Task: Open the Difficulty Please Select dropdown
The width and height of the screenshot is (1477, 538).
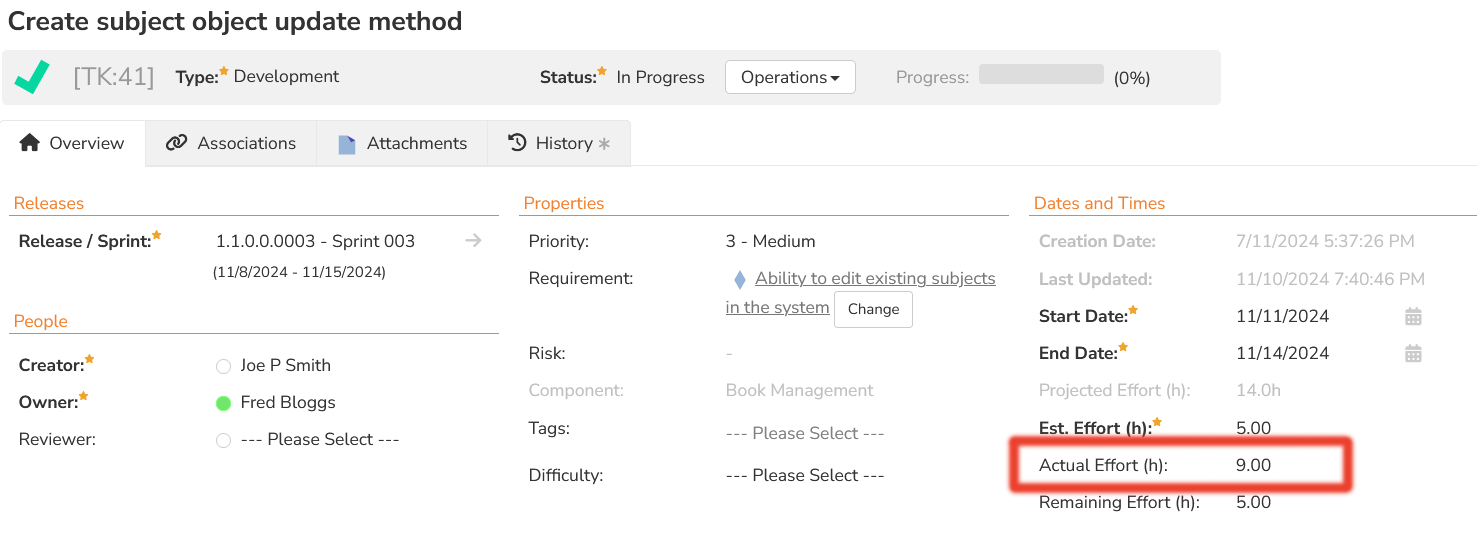Action: tap(805, 476)
